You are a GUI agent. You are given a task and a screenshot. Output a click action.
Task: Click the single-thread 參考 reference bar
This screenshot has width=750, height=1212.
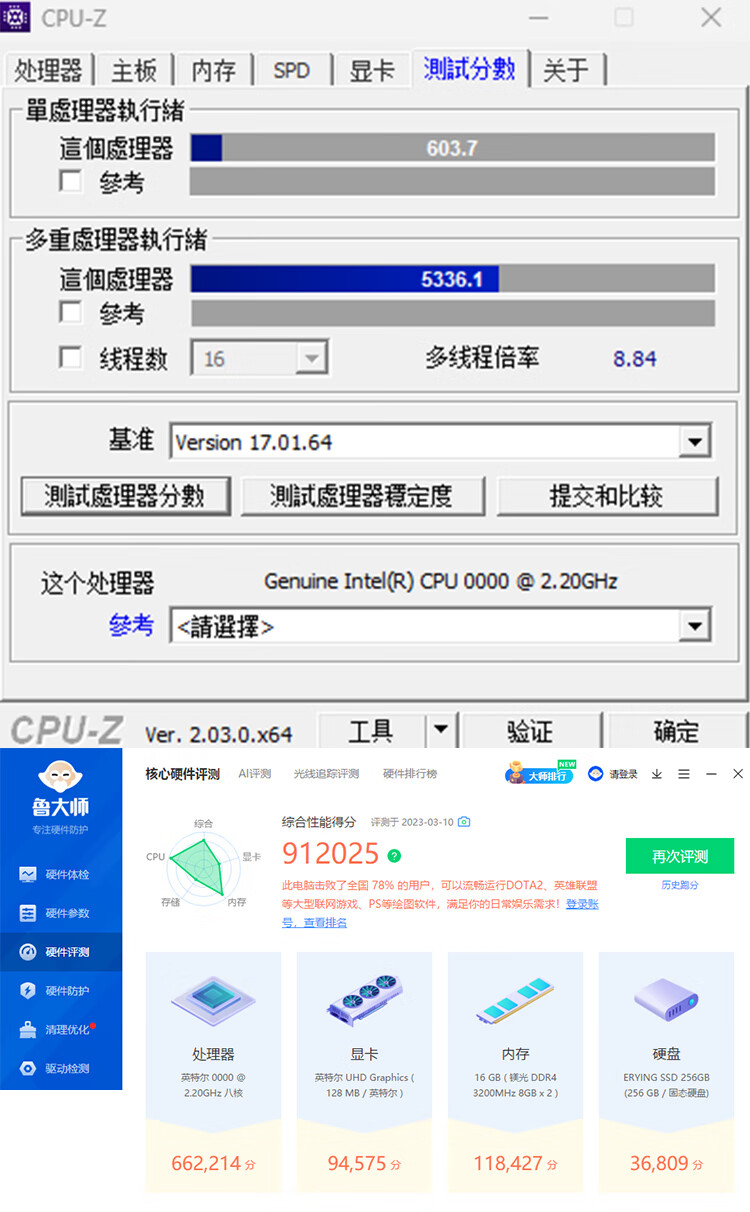click(452, 181)
